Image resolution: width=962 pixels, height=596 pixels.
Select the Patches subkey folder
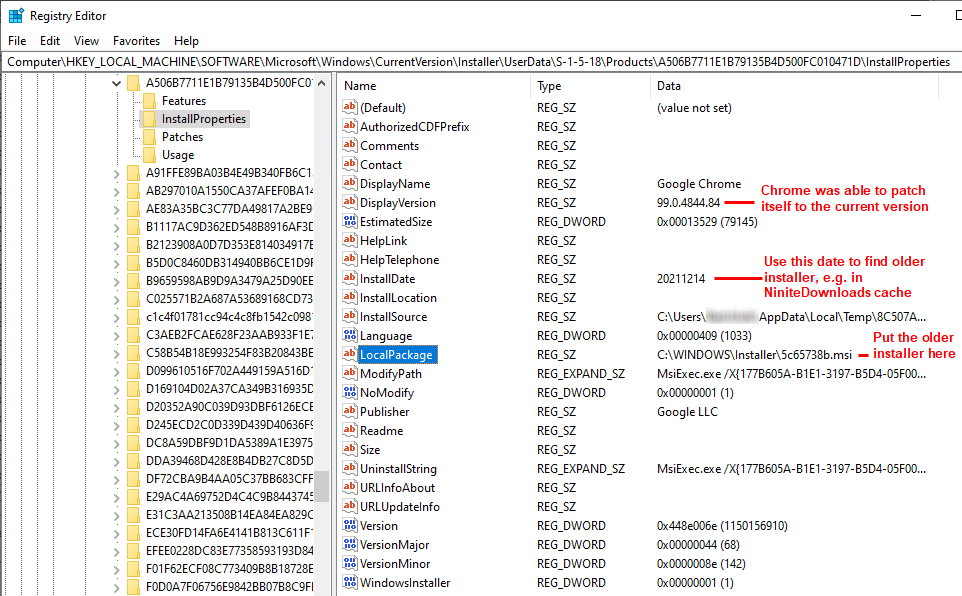(182, 137)
